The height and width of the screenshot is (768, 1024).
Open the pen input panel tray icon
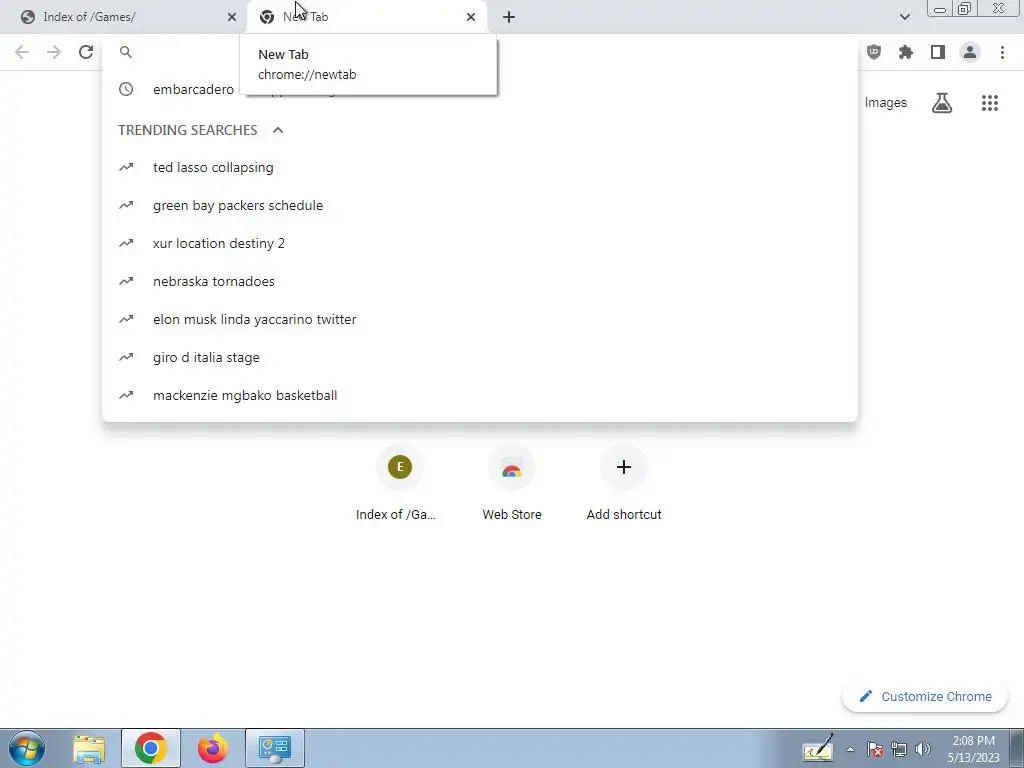pos(818,749)
